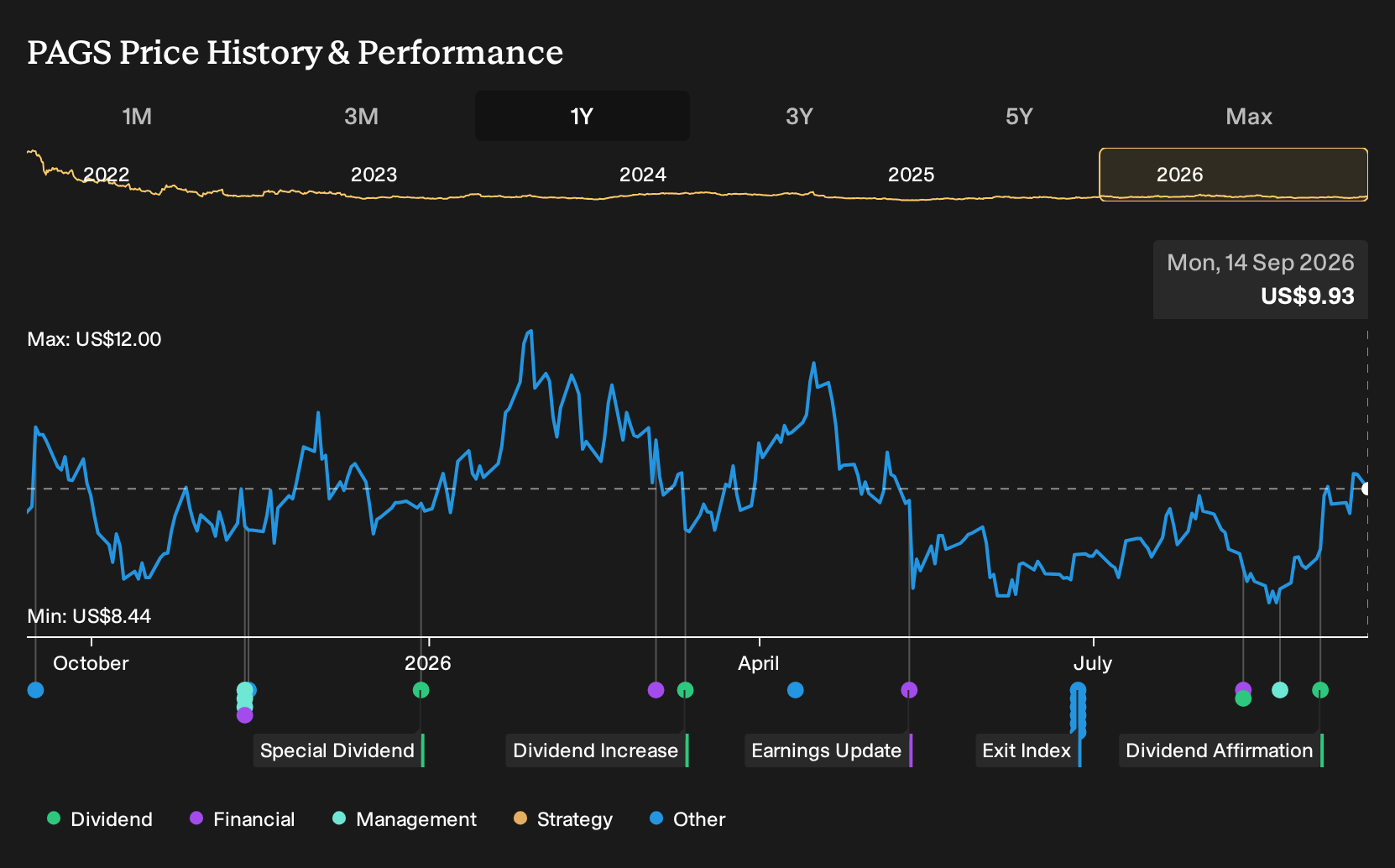
Task: Click the blue event dot before October
Action: point(35,690)
